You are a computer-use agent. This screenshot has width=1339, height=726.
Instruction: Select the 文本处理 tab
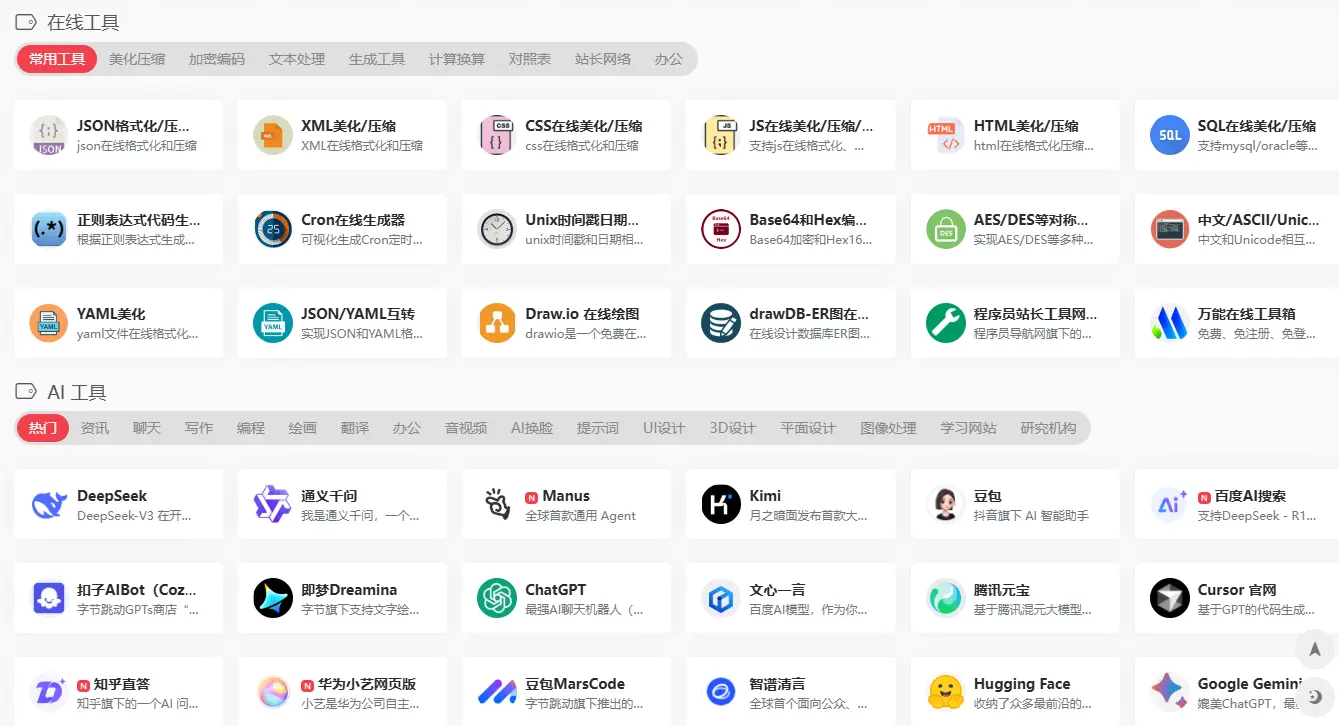pos(297,59)
